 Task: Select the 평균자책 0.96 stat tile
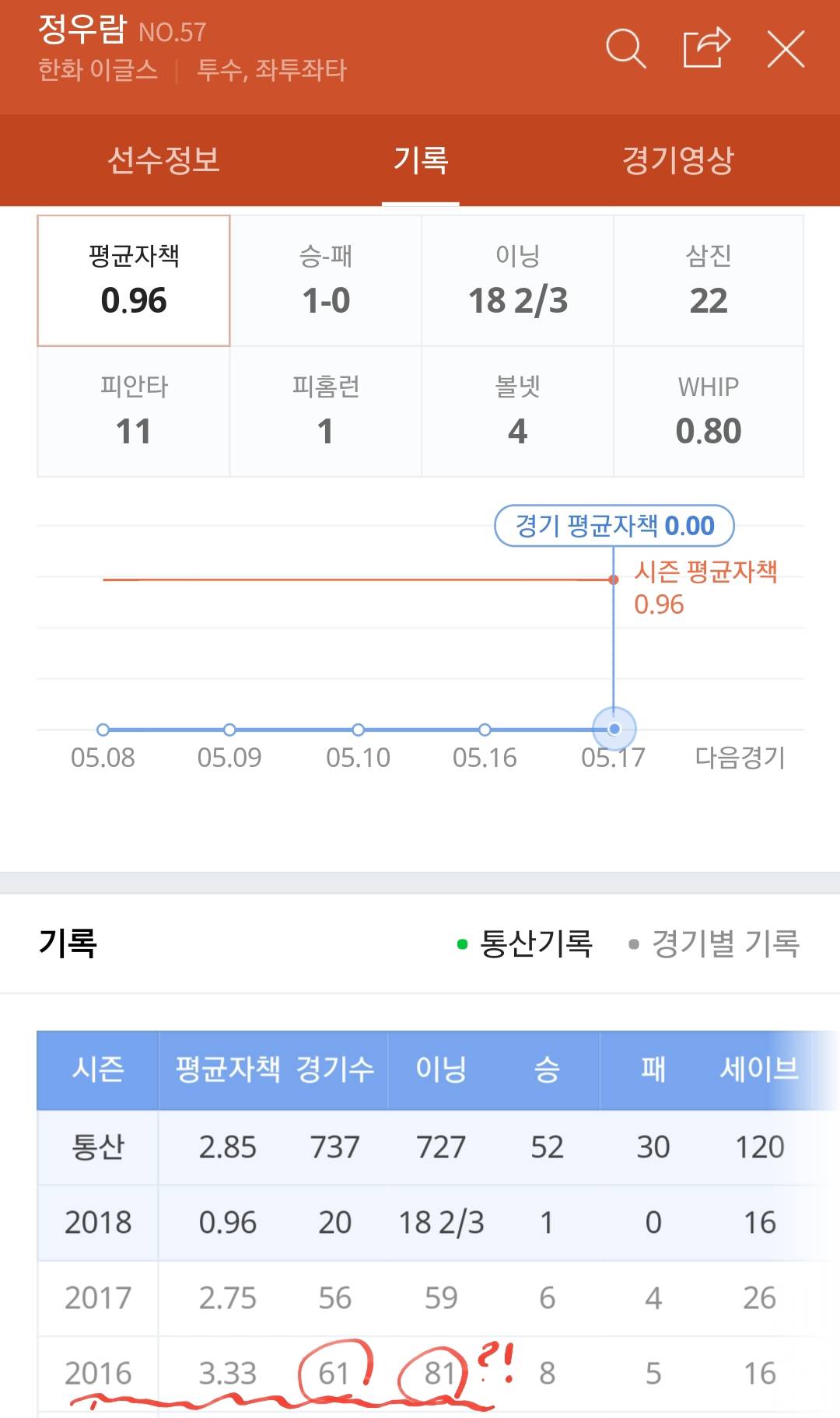point(134,281)
